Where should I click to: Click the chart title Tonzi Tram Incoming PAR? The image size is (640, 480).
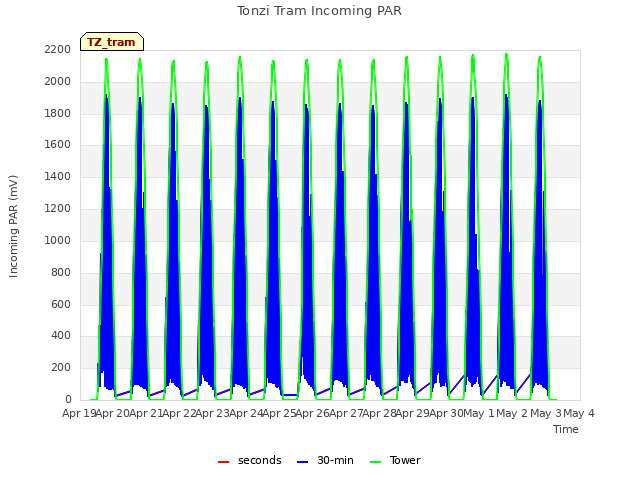point(319,11)
